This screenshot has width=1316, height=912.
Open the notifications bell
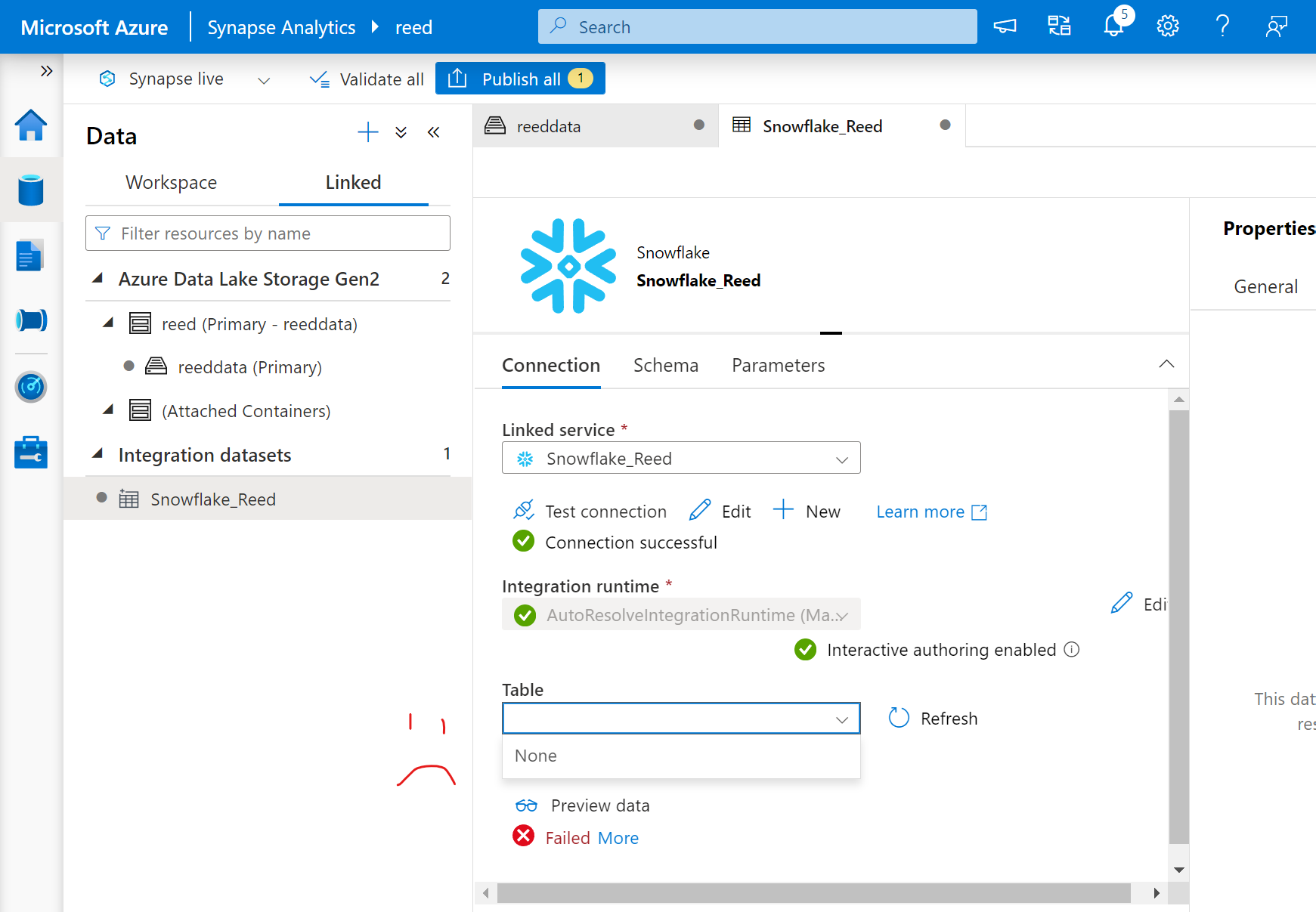(x=1112, y=25)
